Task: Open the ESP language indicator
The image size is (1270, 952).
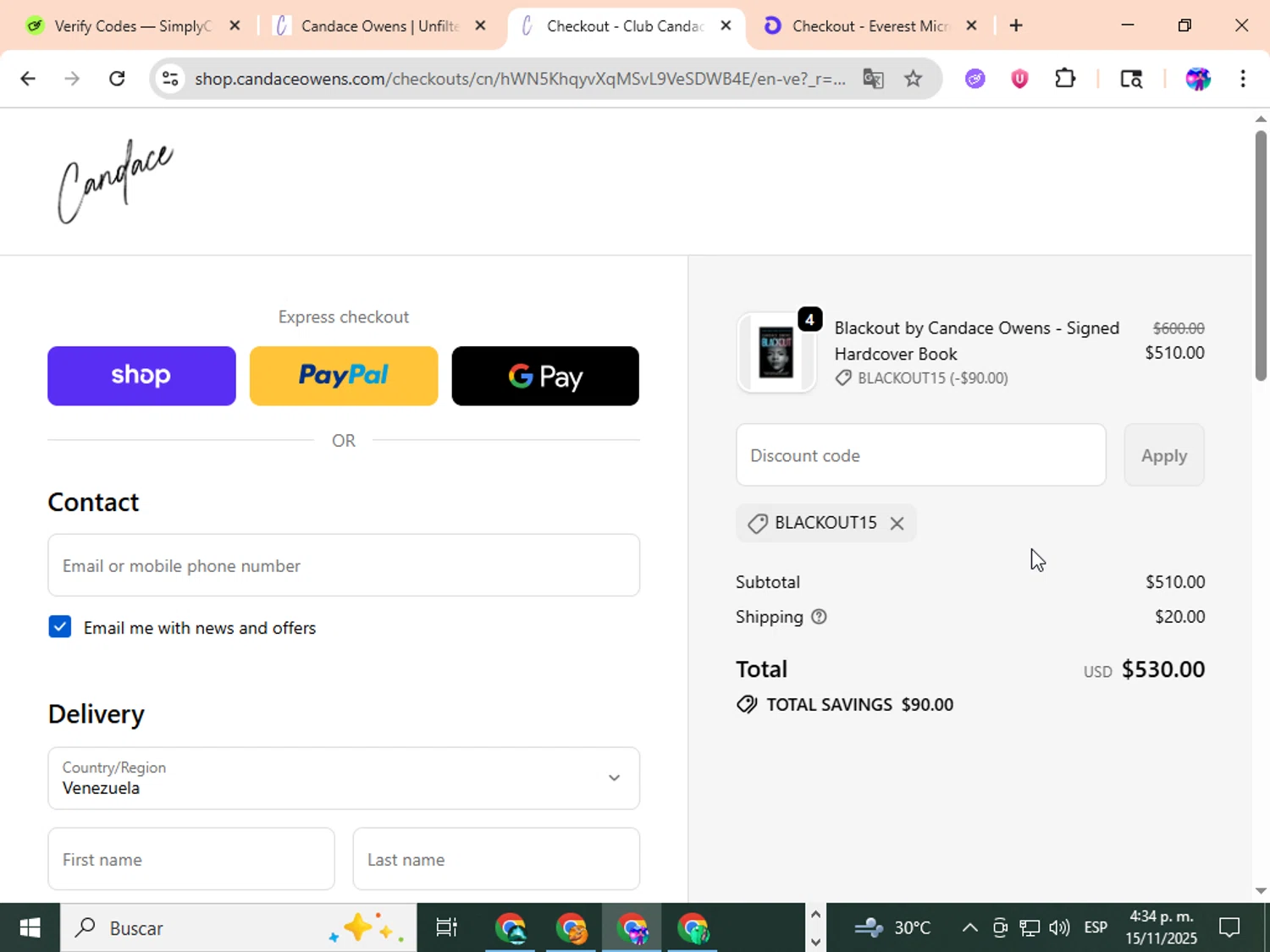Action: [1096, 928]
